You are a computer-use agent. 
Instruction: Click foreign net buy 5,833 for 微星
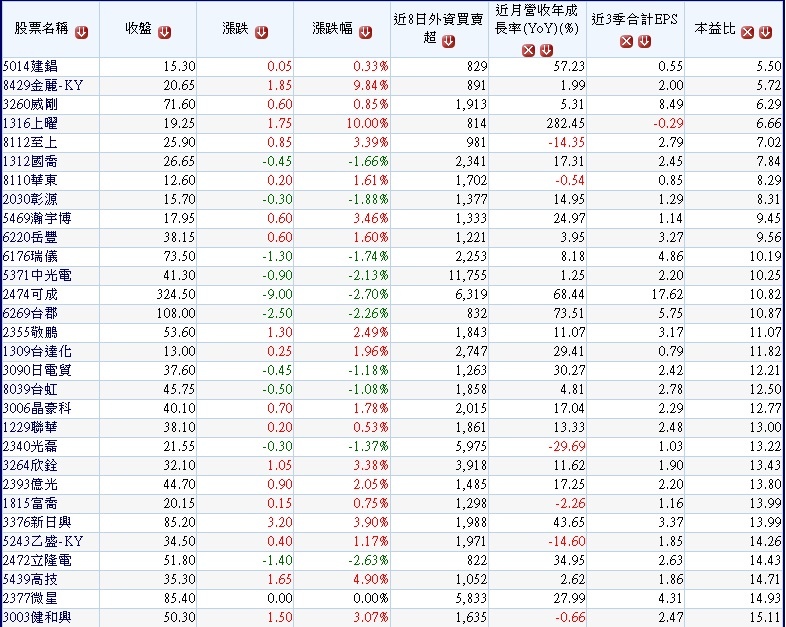pyautogui.click(x=471, y=598)
